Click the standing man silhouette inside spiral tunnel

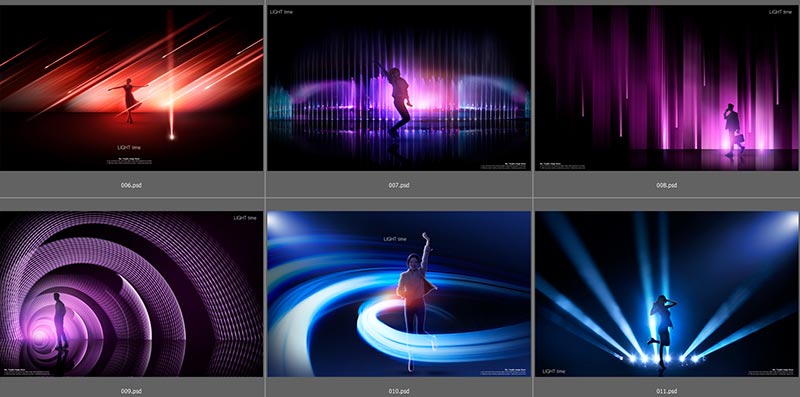coord(60,320)
